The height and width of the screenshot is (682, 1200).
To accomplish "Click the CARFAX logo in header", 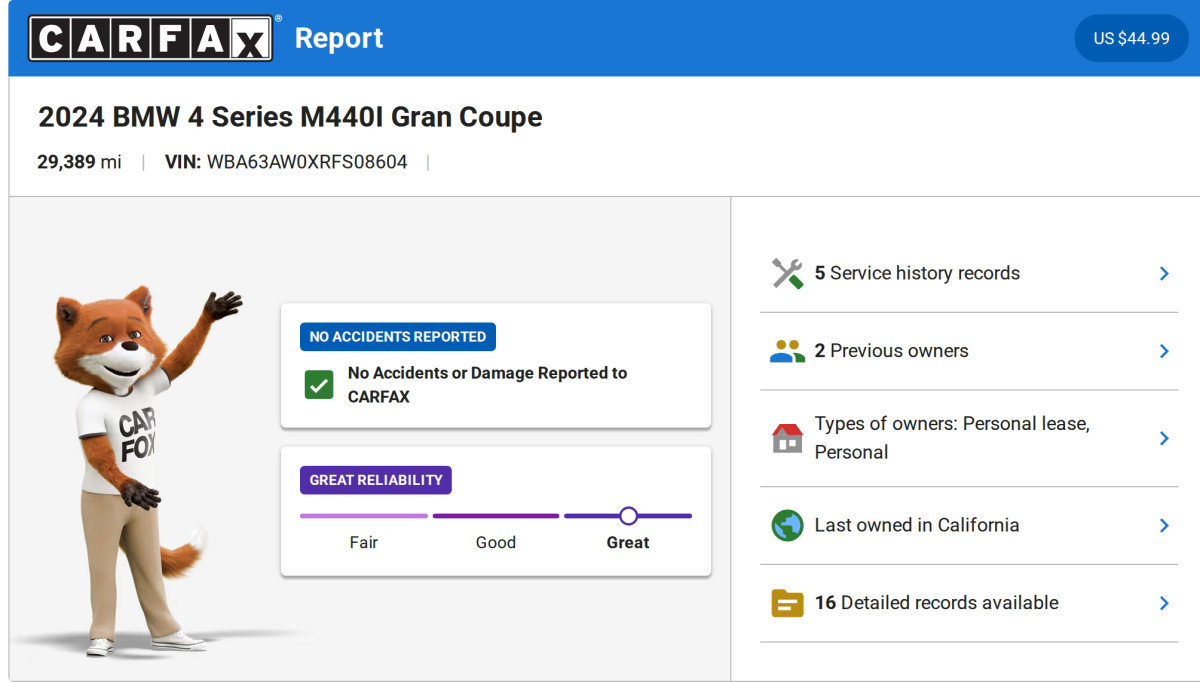I will [150, 38].
